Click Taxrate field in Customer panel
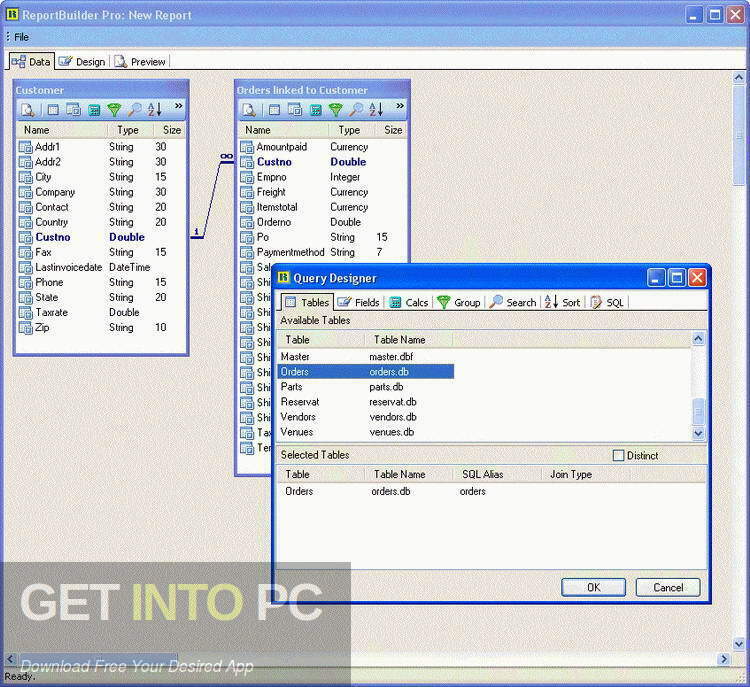The image size is (750, 687). (x=51, y=312)
